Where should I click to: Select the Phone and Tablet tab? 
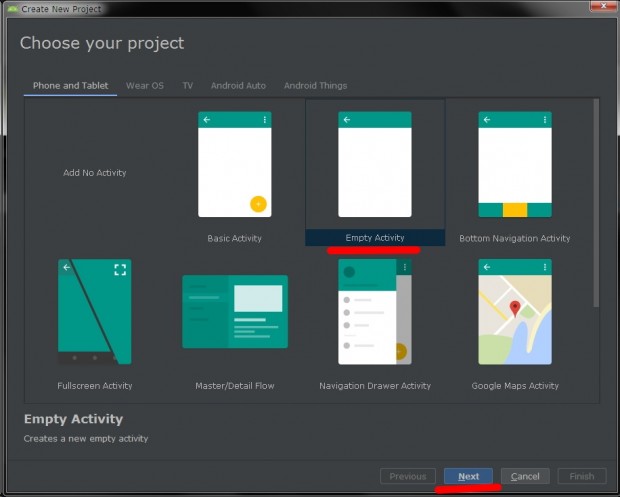tap(70, 86)
